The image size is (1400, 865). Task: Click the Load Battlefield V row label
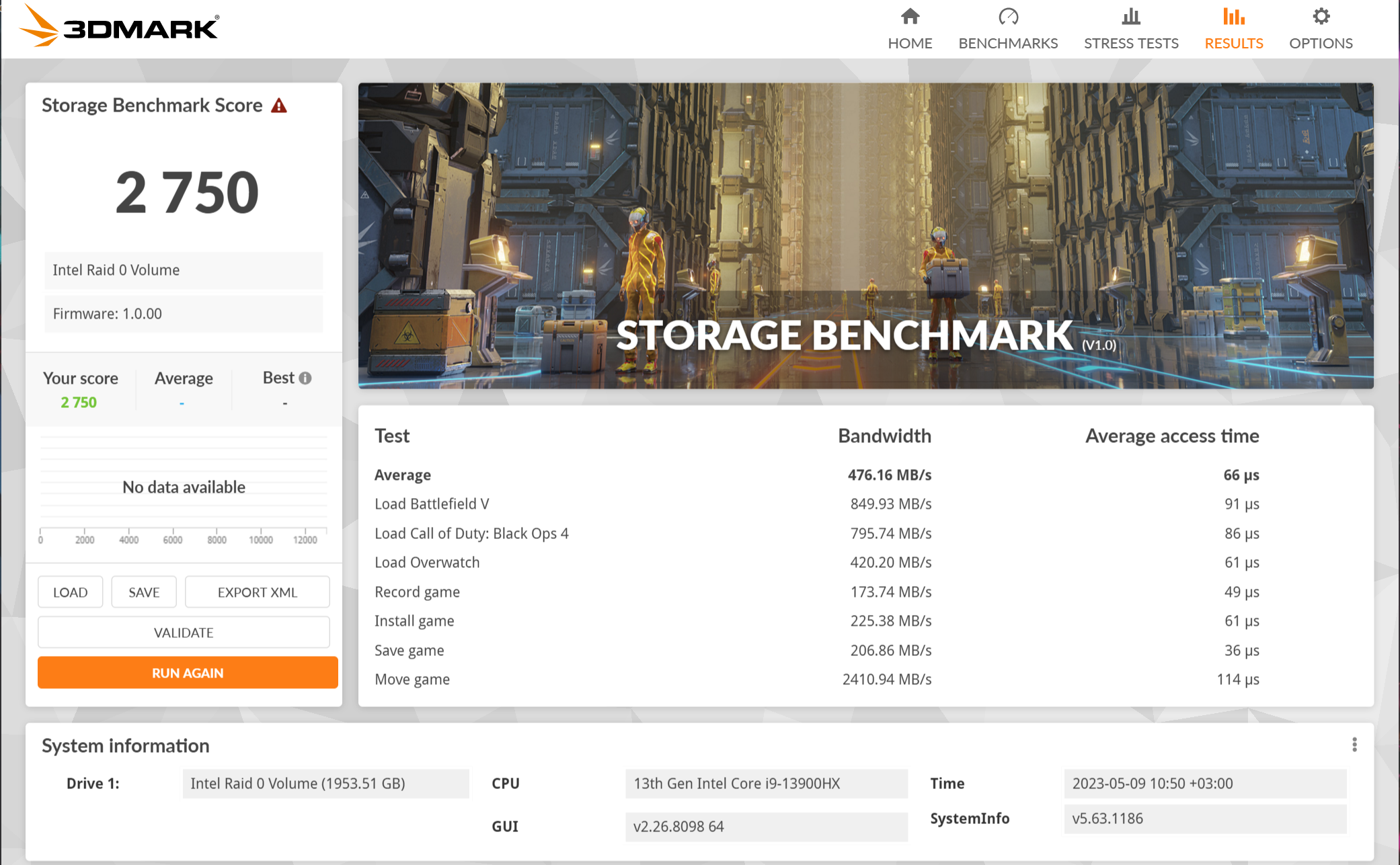pos(432,504)
